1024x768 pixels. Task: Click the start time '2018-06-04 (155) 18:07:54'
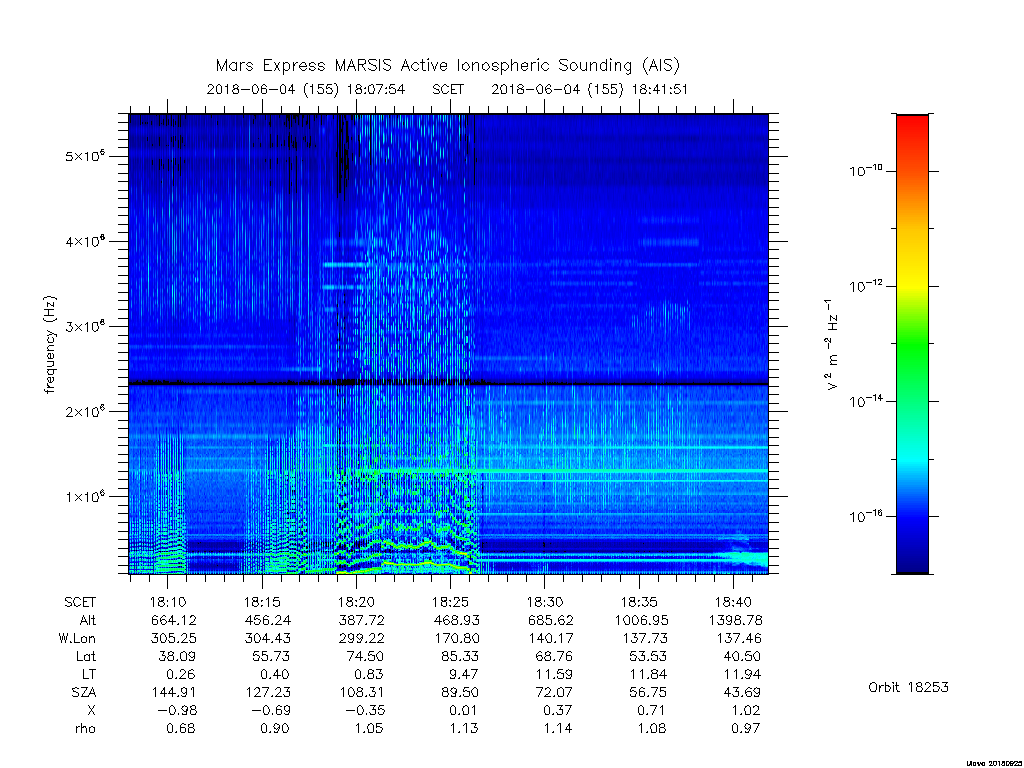(x=306, y=89)
